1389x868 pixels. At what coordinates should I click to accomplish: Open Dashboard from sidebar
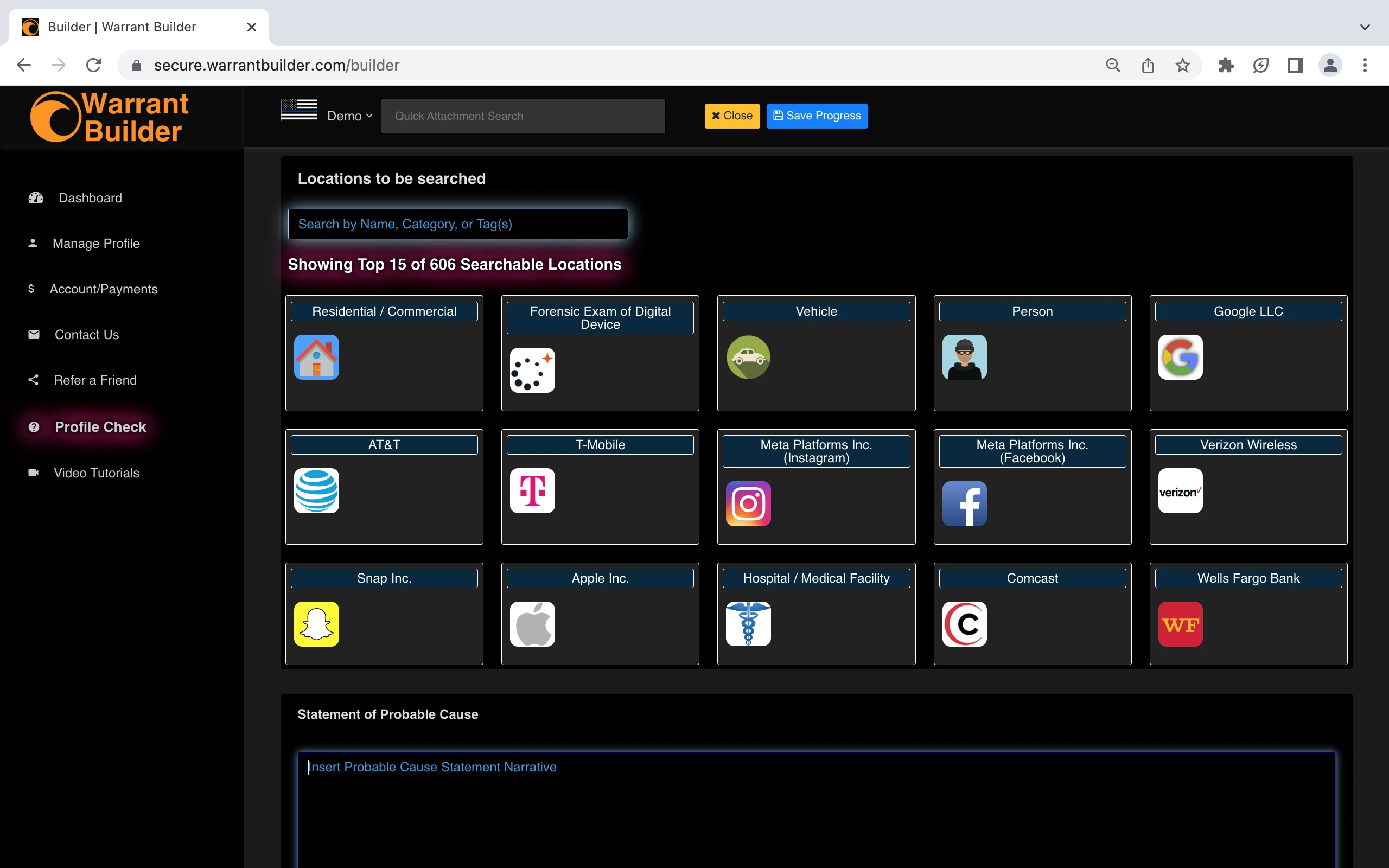click(90, 198)
